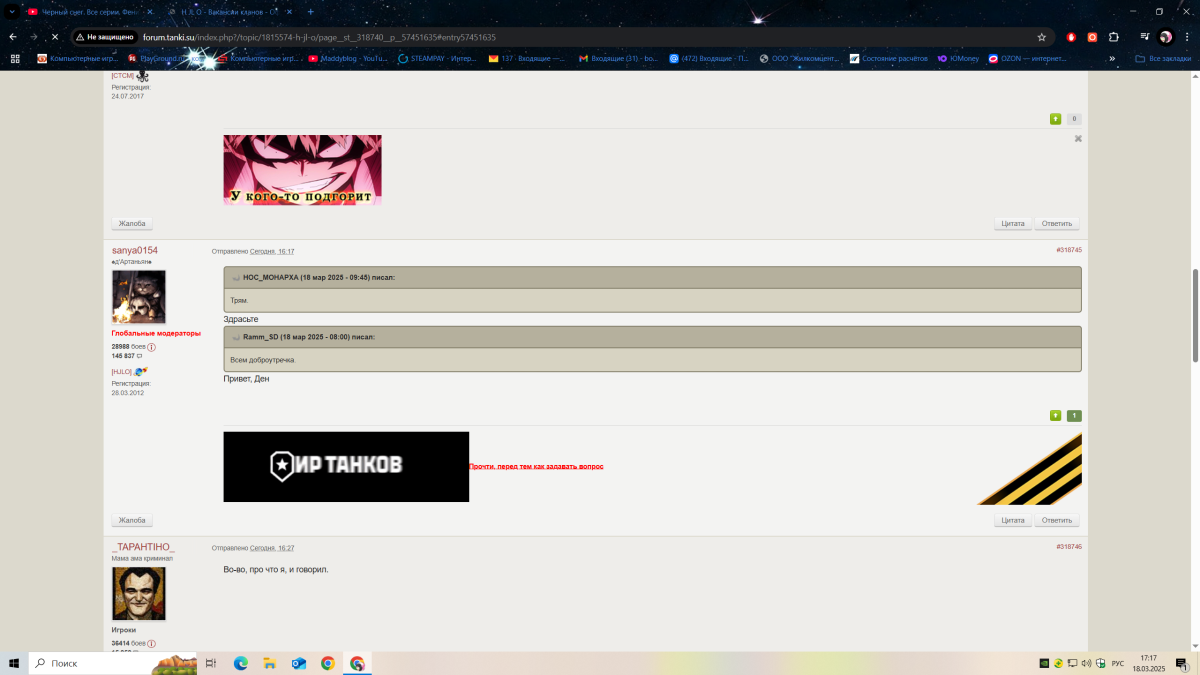Click the 'У кого-то подгорит' signature image
1200x675 pixels.
click(x=302, y=170)
